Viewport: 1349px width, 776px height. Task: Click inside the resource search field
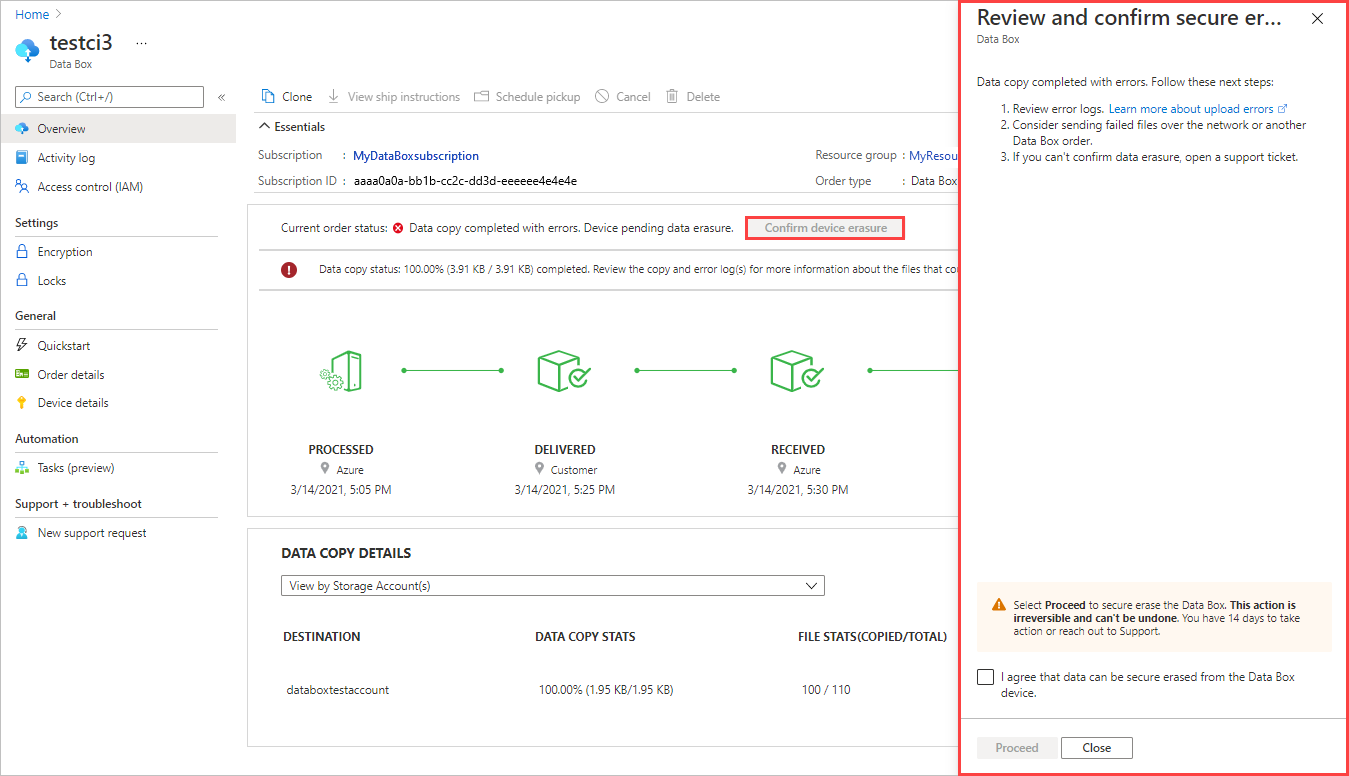(x=108, y=97)
